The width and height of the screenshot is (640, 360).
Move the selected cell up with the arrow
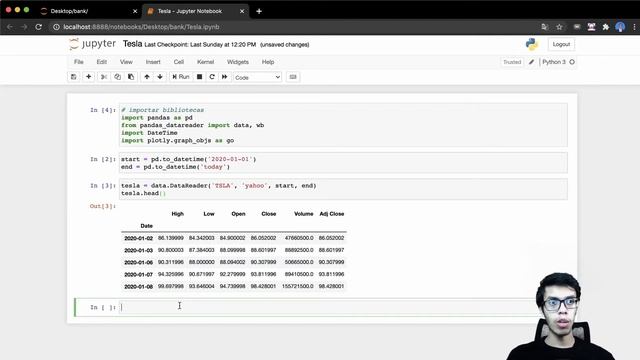147,77
